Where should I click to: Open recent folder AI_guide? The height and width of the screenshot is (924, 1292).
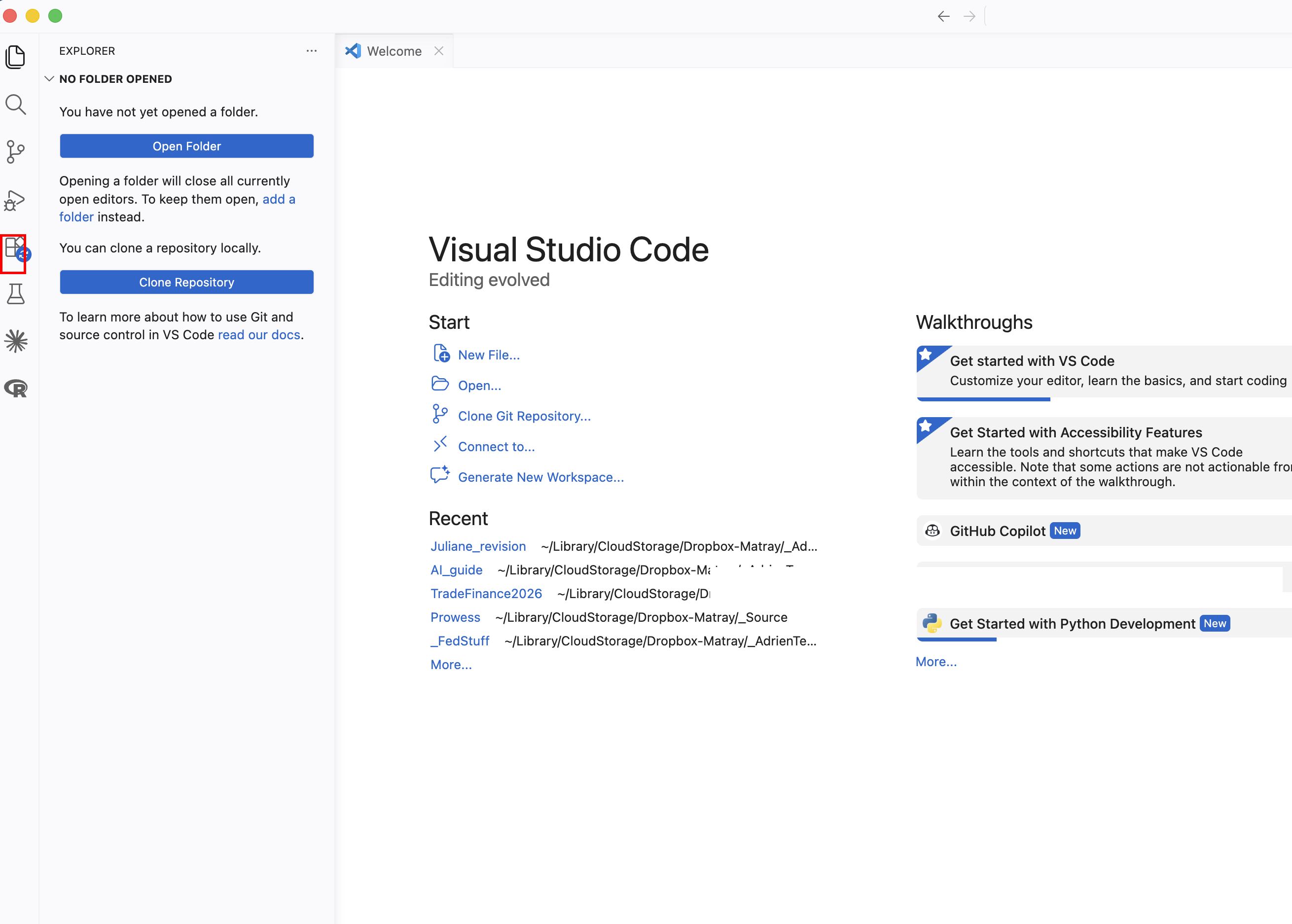[x=456, y=570]
